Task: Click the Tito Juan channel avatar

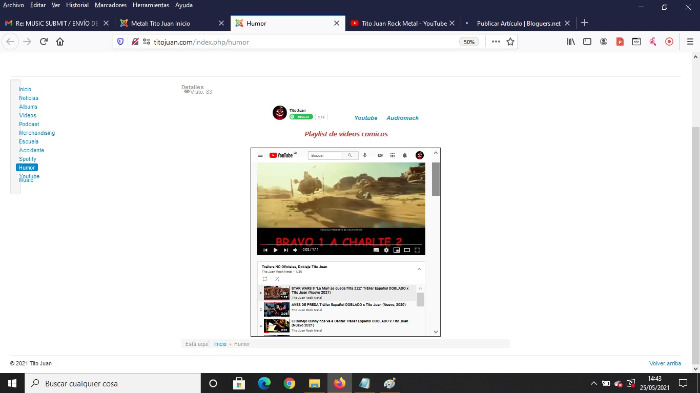Action: pos(280,113)
